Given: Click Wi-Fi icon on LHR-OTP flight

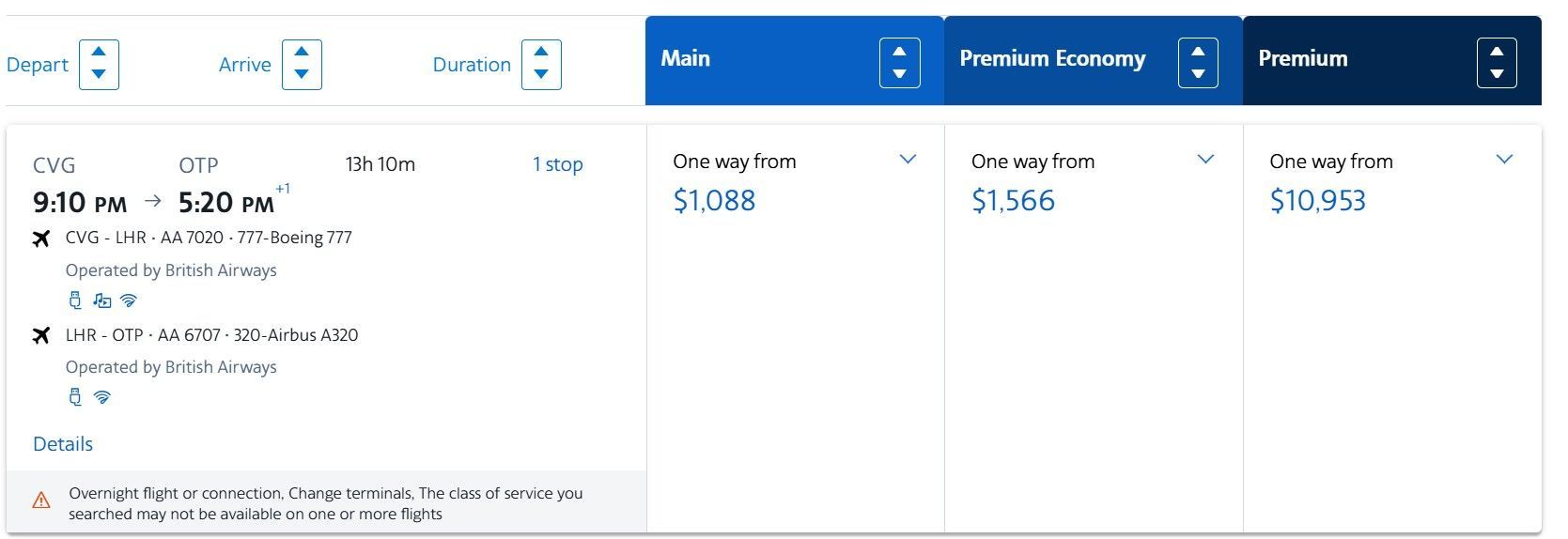Looking at the screenshot, I should (102, 397).
